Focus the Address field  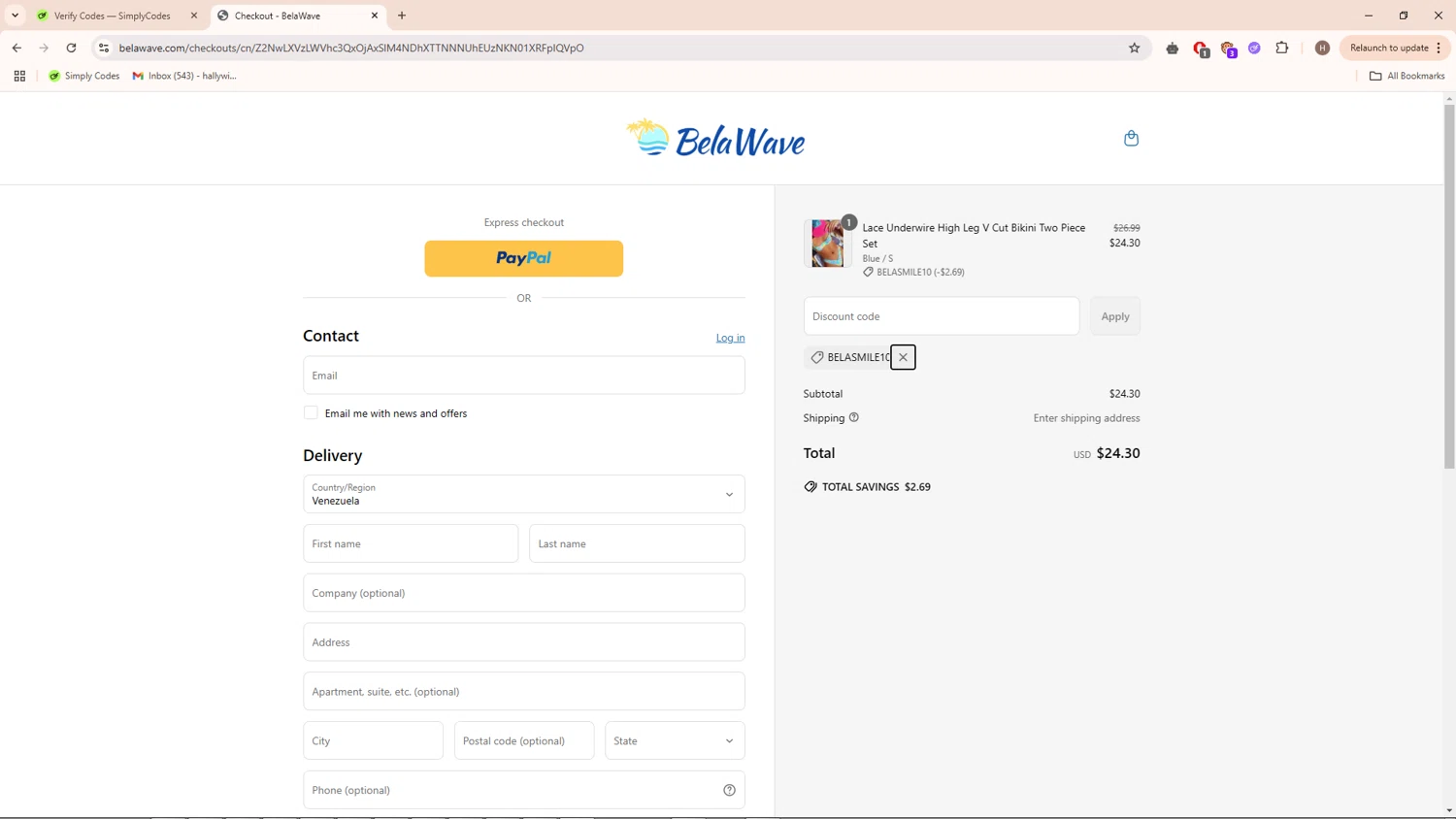point(524,642)
